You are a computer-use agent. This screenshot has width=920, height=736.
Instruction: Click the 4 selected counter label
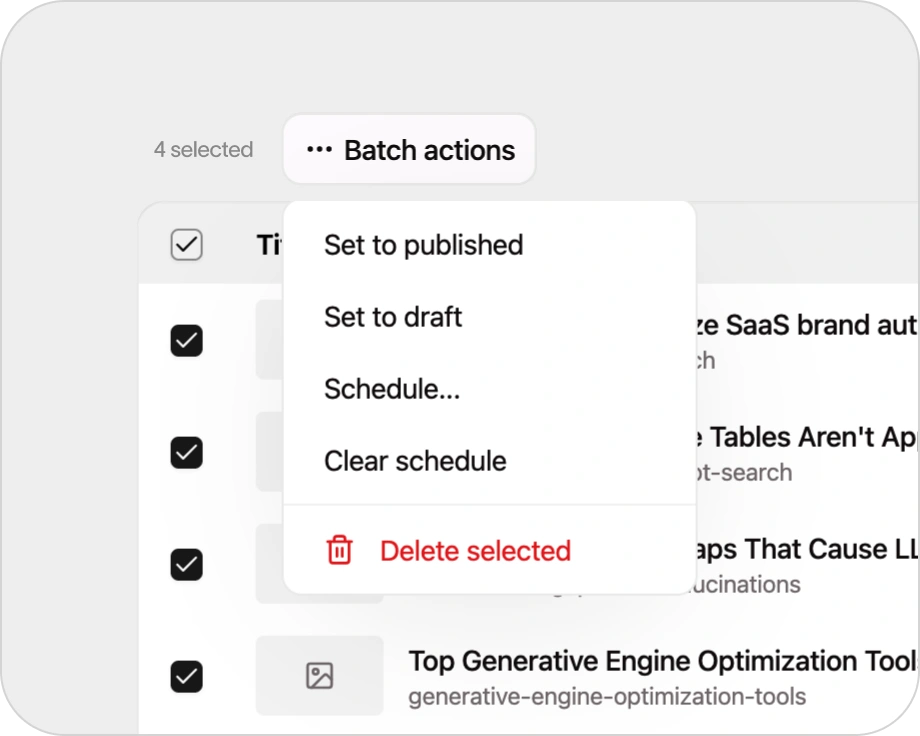click(x=204, y=149)
